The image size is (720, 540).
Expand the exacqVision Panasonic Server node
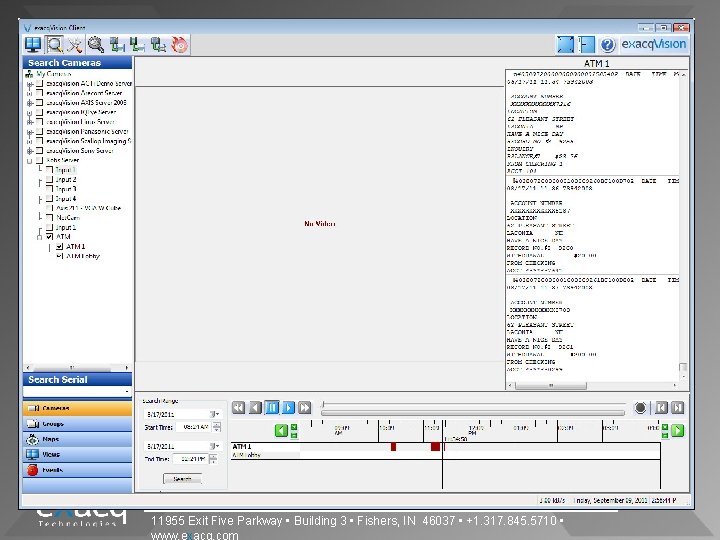[30, 132]
